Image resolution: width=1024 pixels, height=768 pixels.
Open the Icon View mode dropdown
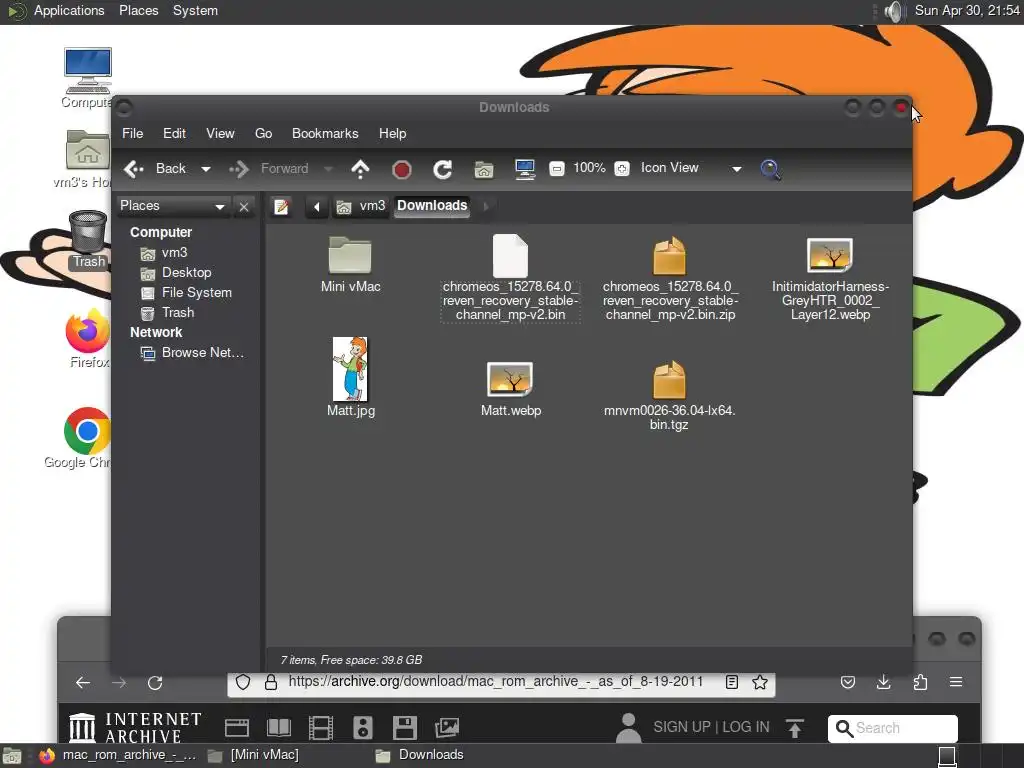[x=691, y=168]
